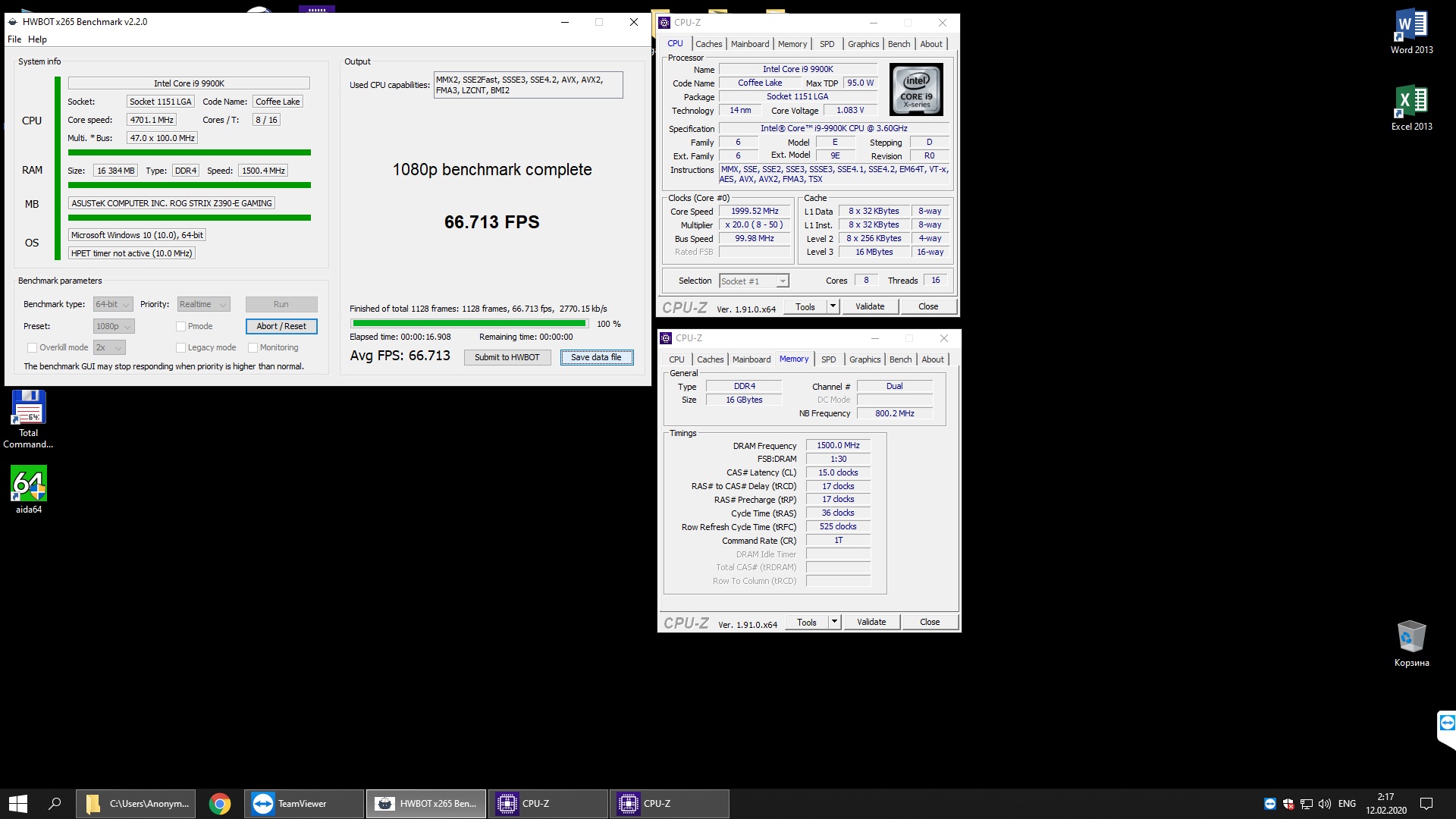Enable Overkill mode checkbox
The width and height of the screenshot is (1456, 819).
(x=32, y=348)
